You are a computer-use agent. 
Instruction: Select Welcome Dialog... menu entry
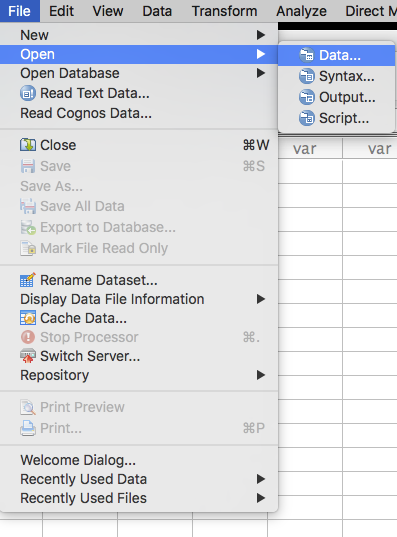(78, 460)
